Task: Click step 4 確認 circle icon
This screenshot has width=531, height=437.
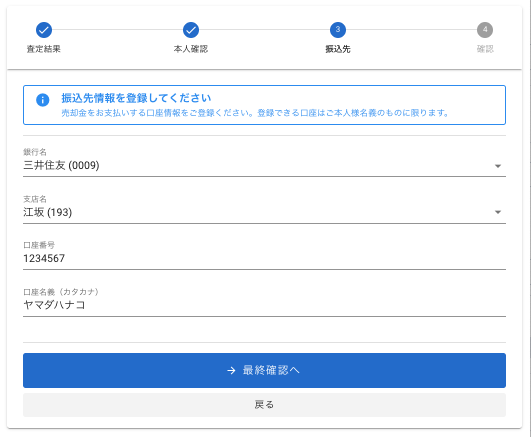Action: 485,30
